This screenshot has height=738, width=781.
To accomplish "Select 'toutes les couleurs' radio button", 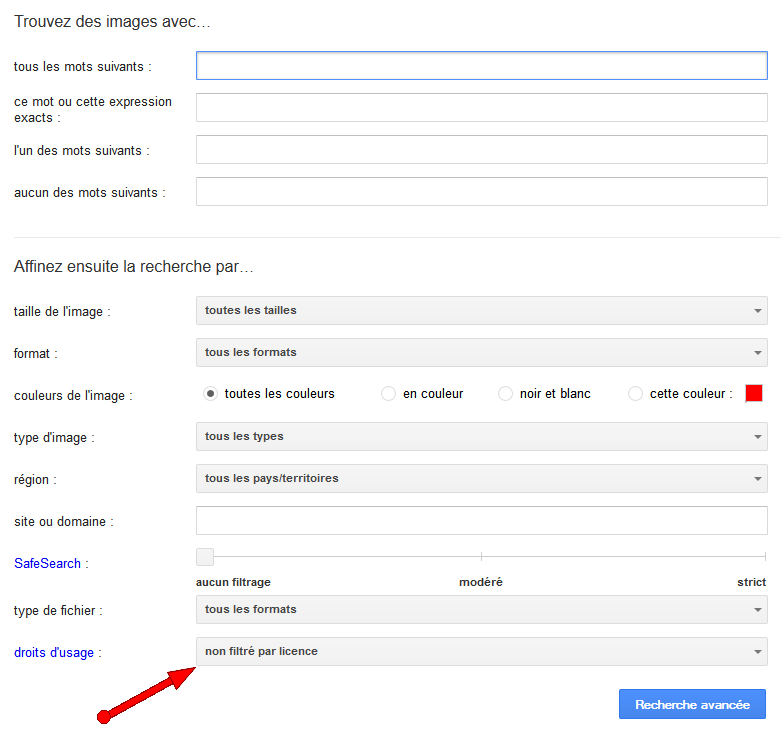I will tap(210, 394).
